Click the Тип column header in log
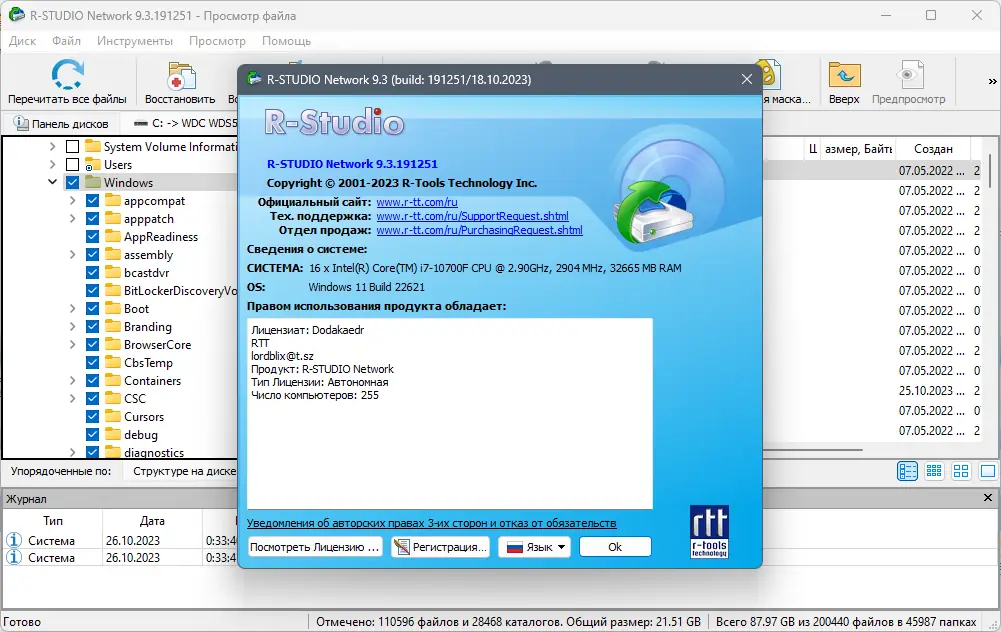Screen dimensions: 1001x632 click(52, 521)
